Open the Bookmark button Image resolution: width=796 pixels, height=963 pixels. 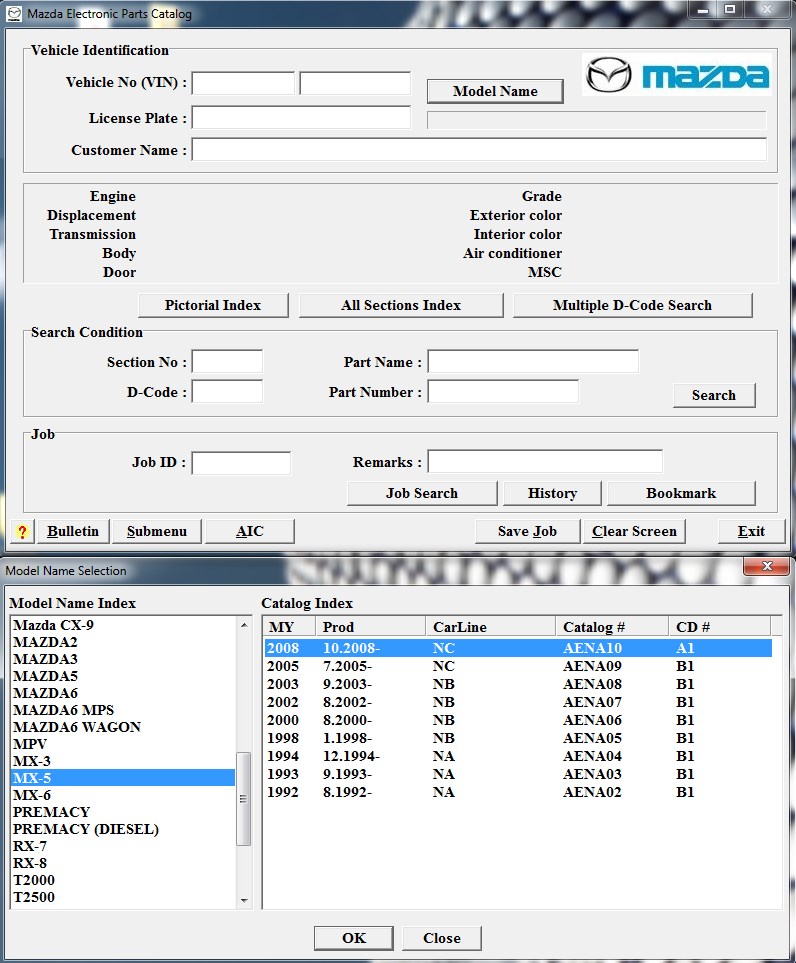click(681, 493)
